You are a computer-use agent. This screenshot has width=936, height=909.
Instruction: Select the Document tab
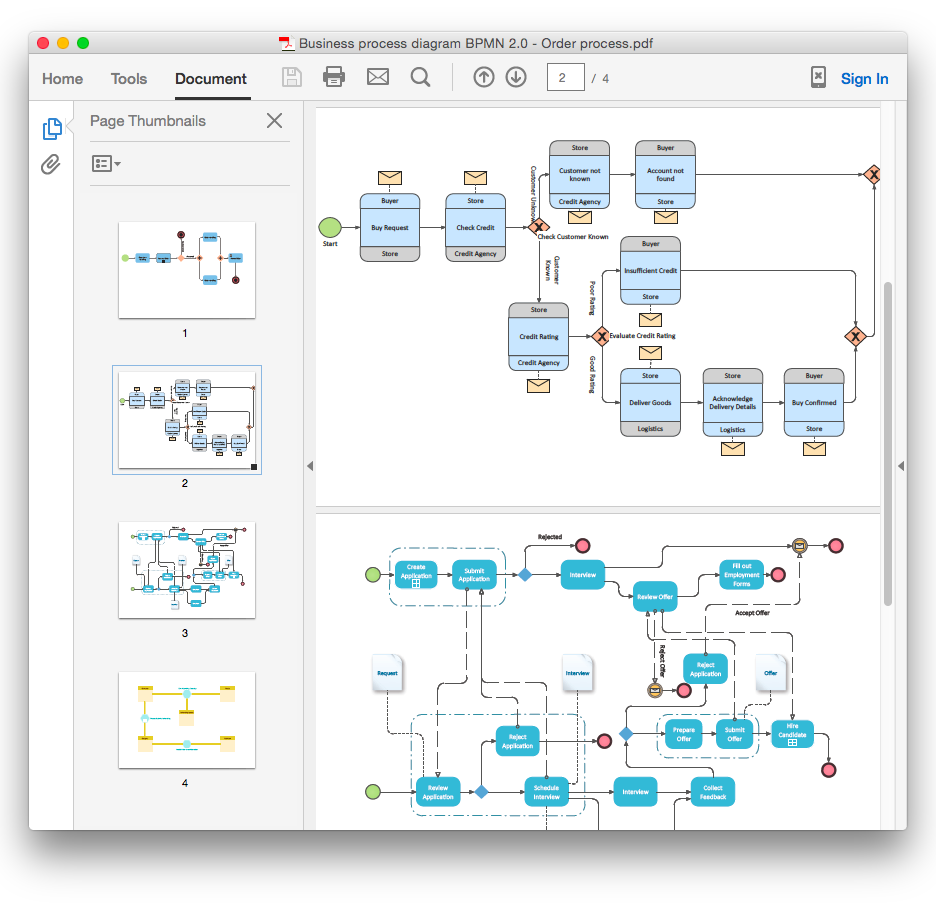pyautogui.click(x=211, y=78)
